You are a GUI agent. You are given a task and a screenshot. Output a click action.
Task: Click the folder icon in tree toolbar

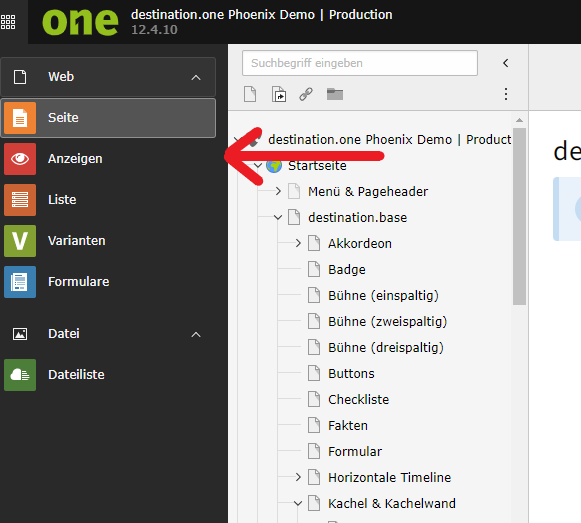[335, 94]
